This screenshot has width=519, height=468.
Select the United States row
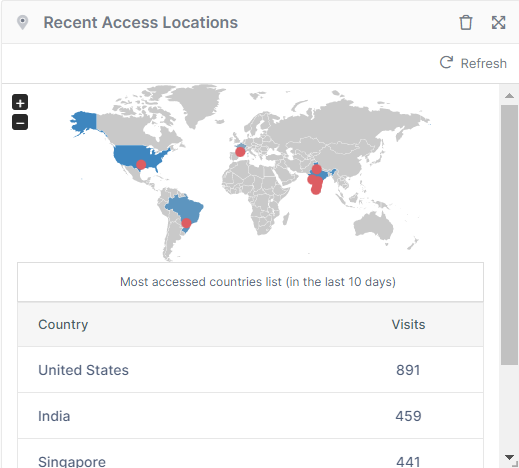click(x=250, y=370)
